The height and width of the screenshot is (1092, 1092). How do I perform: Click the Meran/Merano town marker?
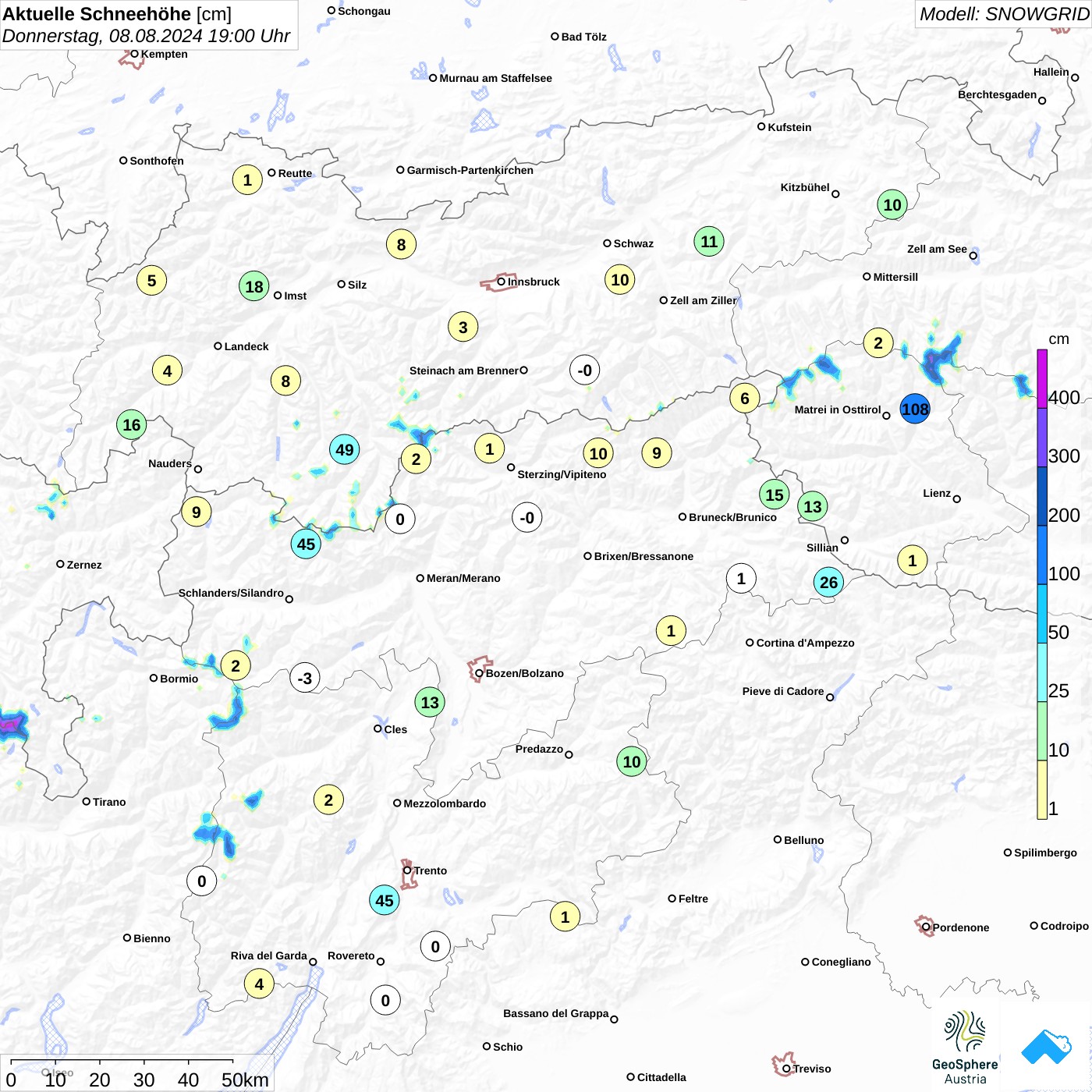pyautogui.click(x=420, y=578)
